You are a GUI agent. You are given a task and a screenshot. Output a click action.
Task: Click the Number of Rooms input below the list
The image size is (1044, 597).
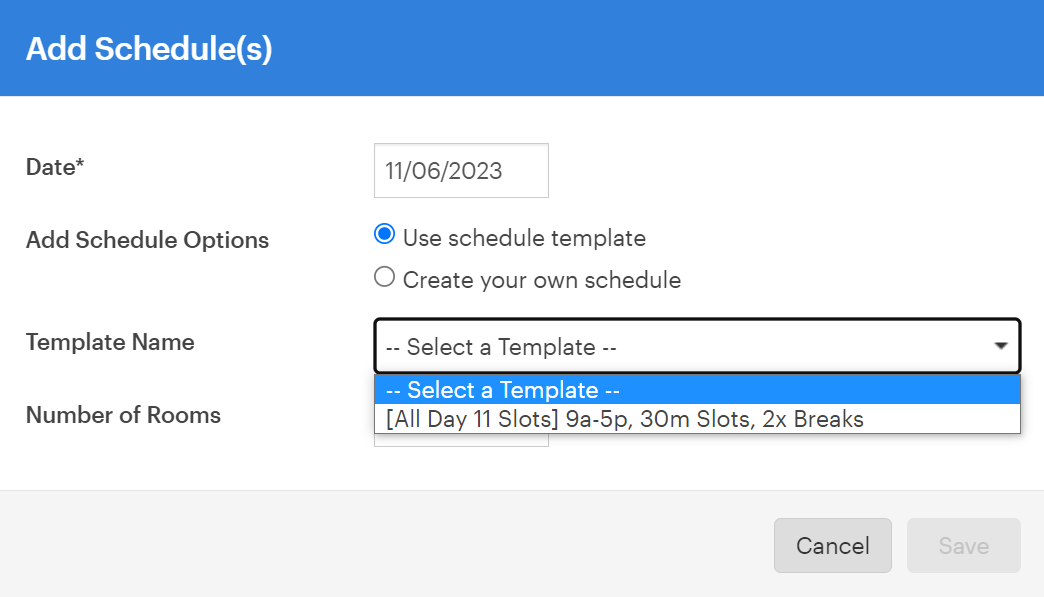coord(461,440)
